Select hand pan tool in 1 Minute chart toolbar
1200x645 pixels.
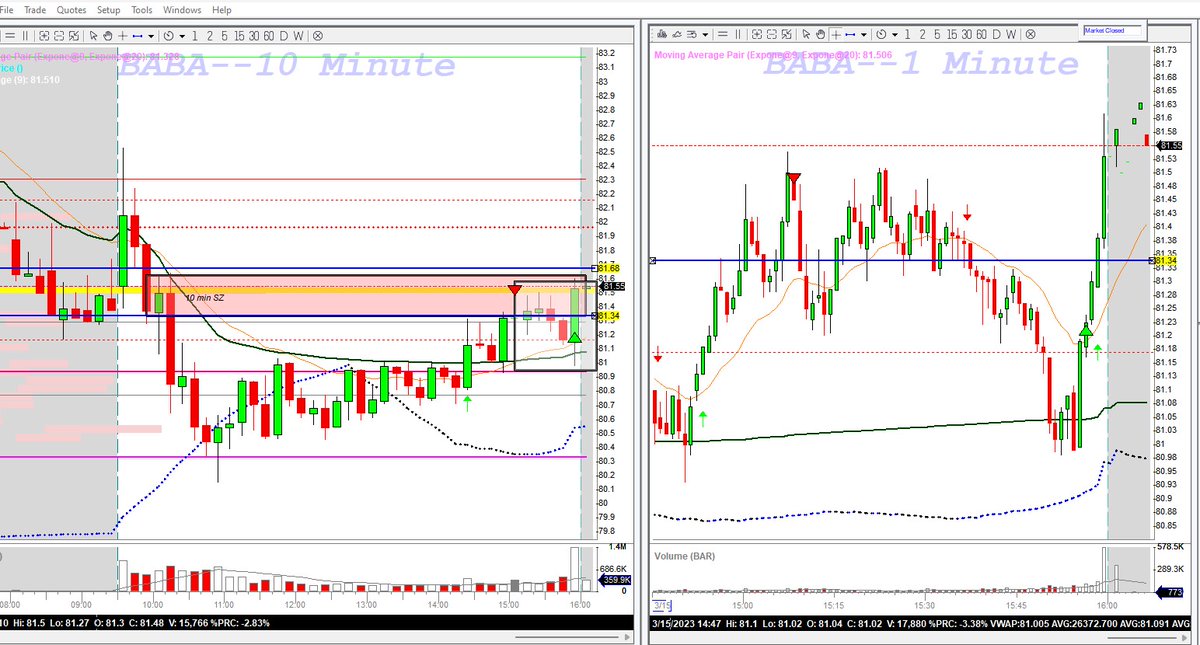click(x=820, y=35)
